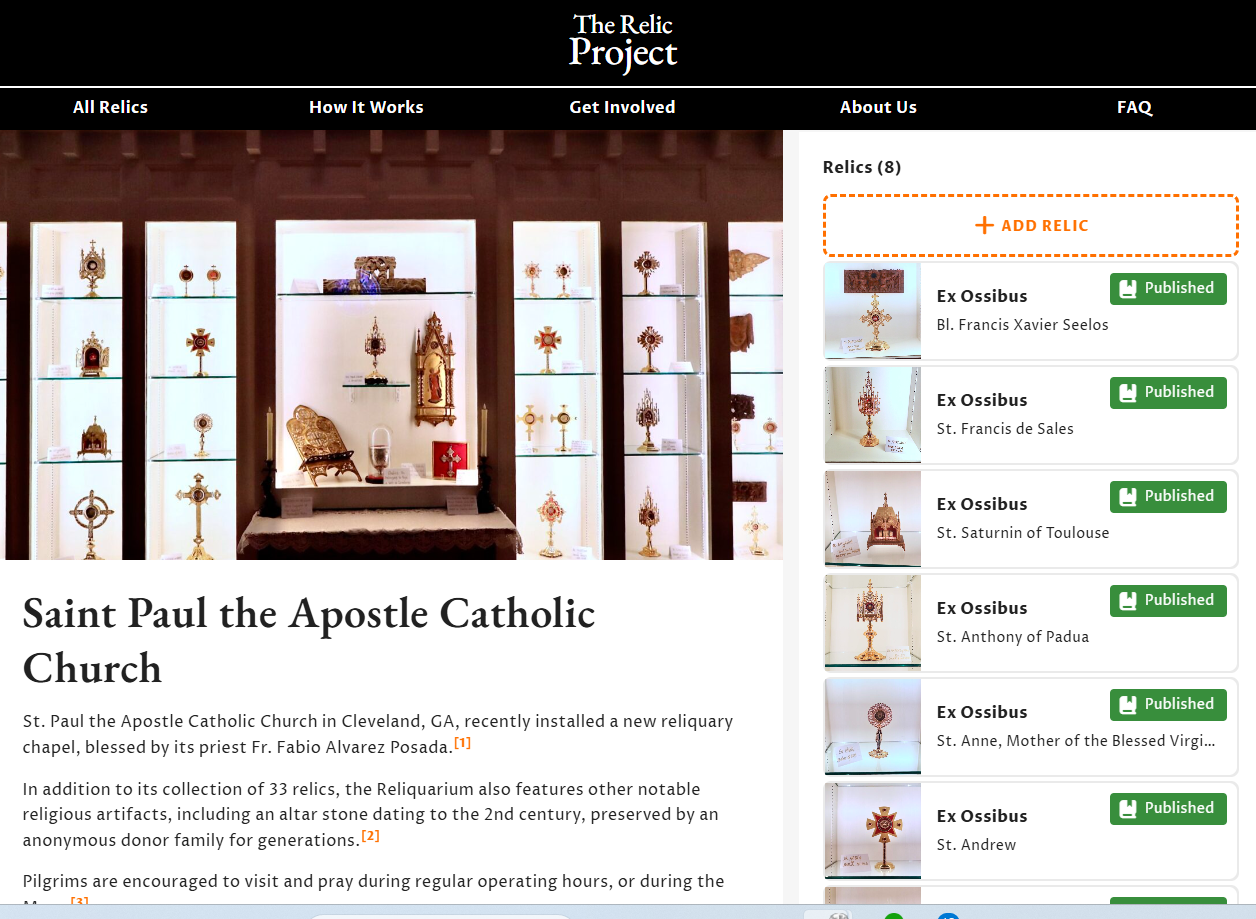The image size is (1256, 919).
Task: Click Published badge for Bl. Francis Xavier Seelos
Action: 1167,289
